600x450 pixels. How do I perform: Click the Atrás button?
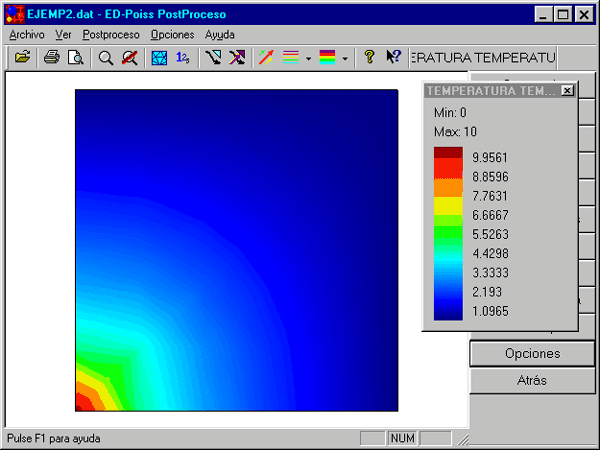[532, 380]
